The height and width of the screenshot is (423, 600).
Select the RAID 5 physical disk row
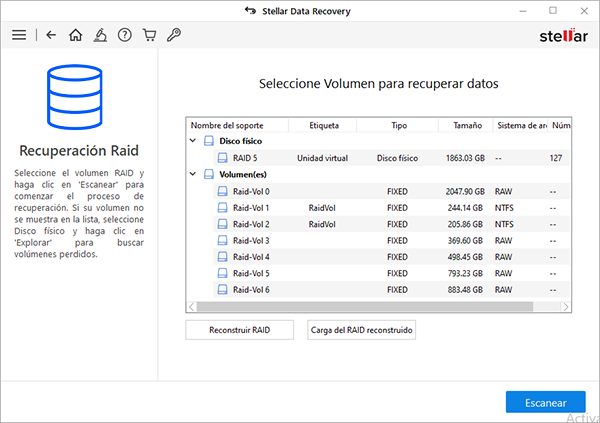pos(245,158)
